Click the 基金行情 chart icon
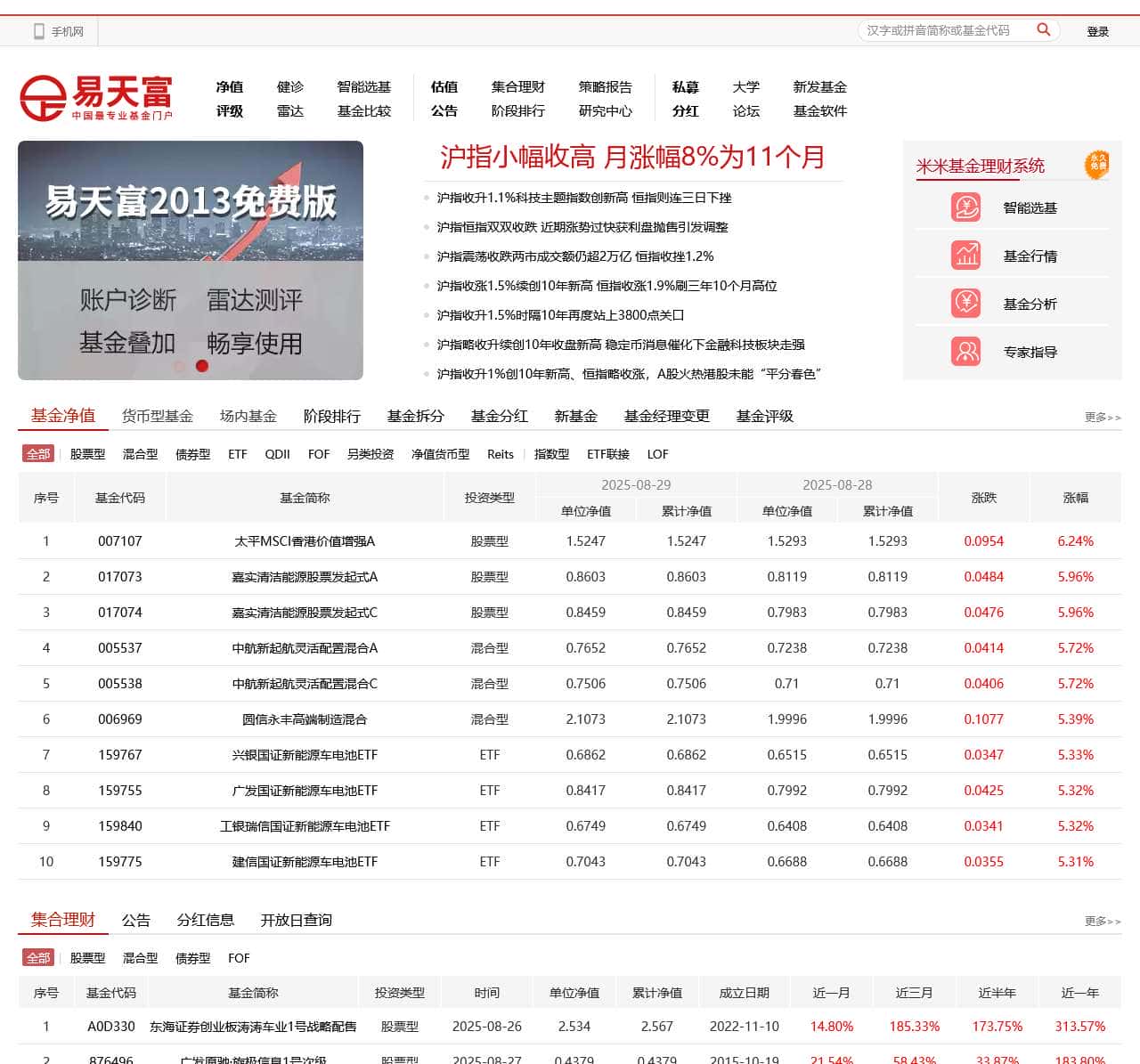 pos(966,256)
